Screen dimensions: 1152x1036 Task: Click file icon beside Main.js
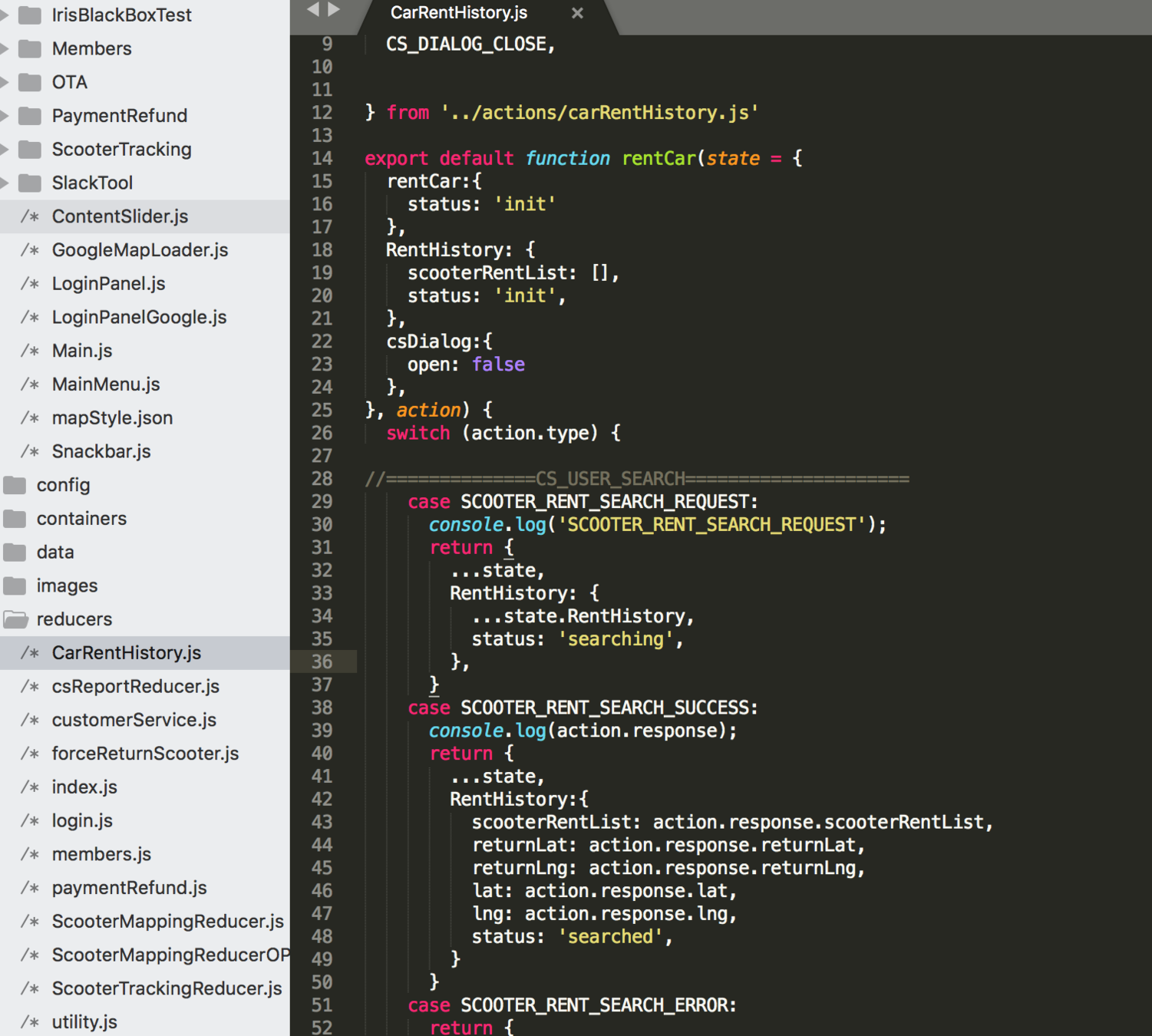[x=30, y=351]
